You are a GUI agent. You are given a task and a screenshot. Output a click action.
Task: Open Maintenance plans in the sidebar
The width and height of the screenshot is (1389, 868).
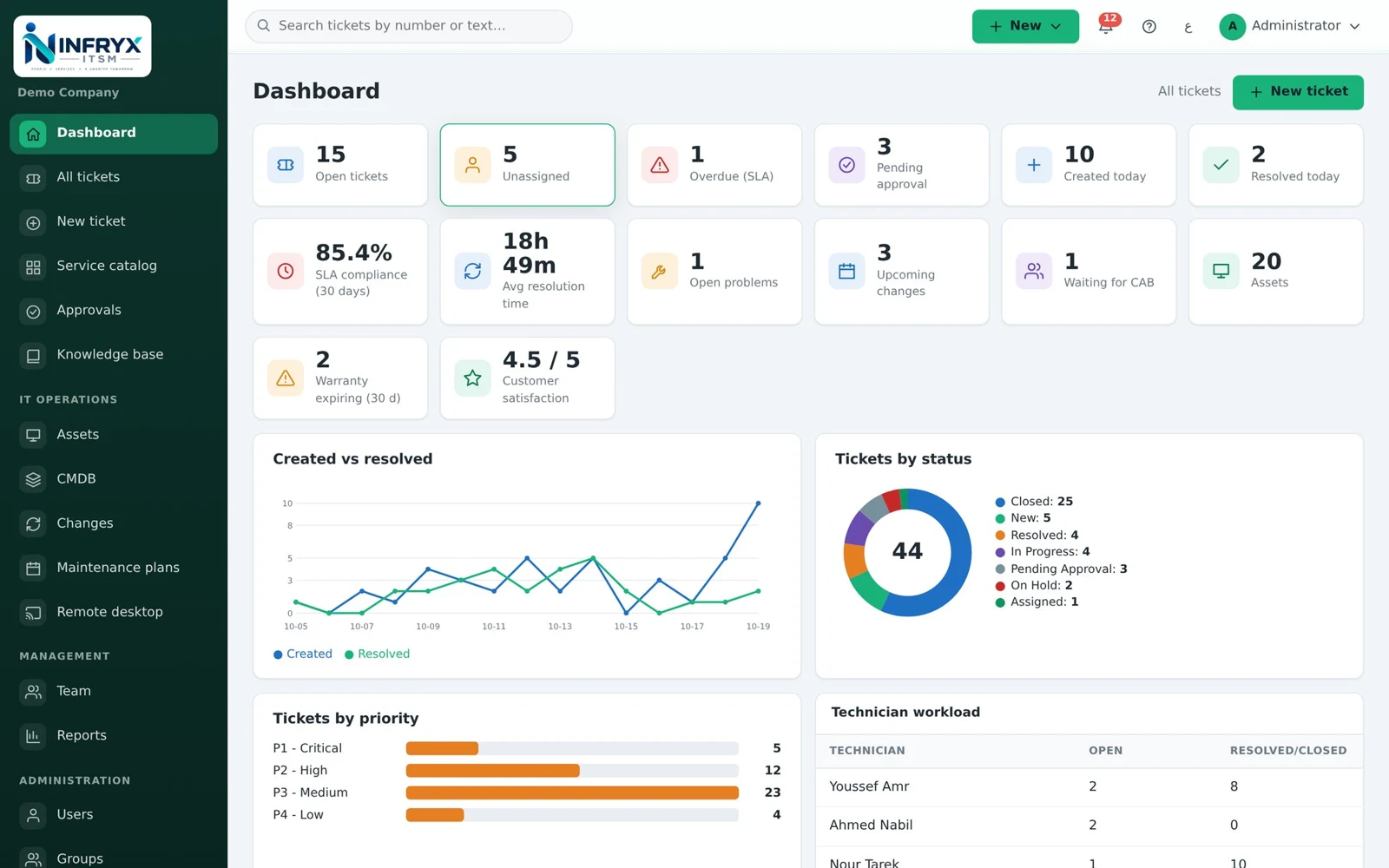[114, 568]
